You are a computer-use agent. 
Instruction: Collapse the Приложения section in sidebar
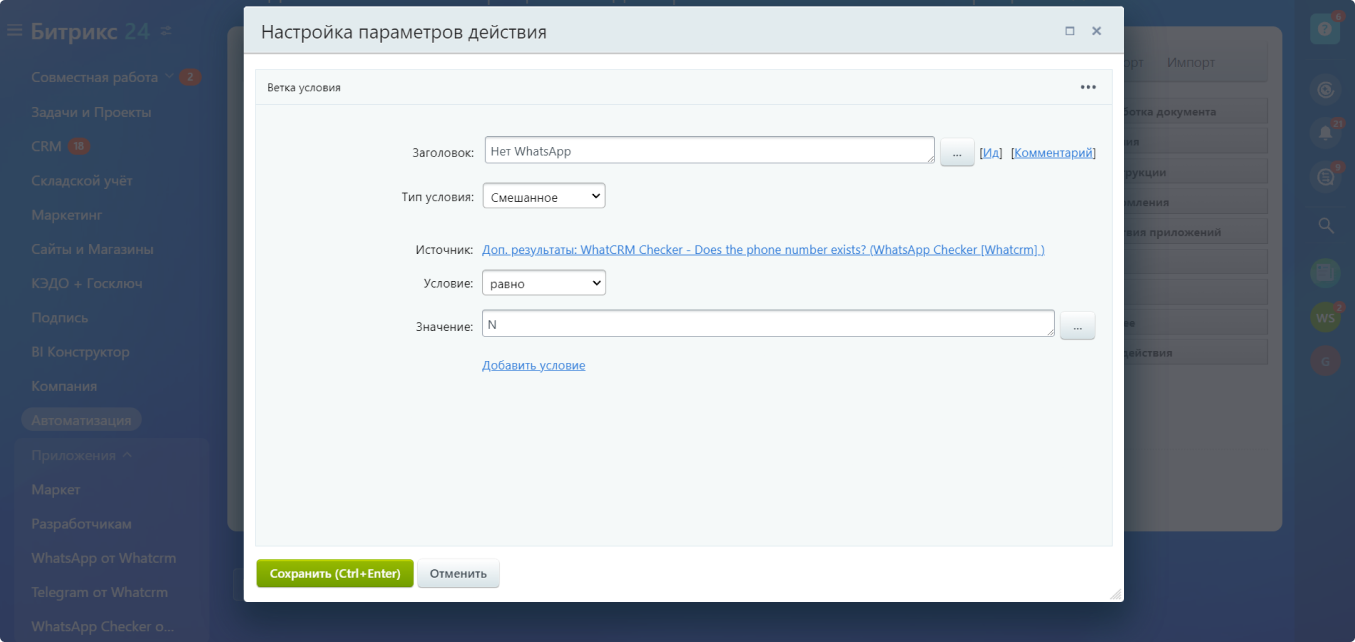(126, 455)
